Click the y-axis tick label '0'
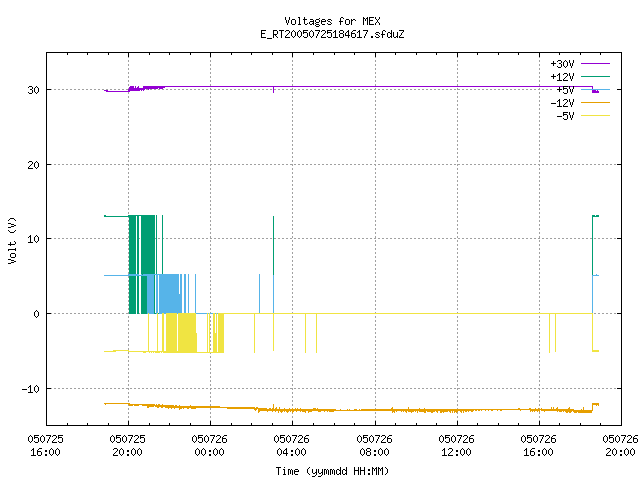Image resolution: width=640 pixels, height=480 pixels. pos(37,314)
